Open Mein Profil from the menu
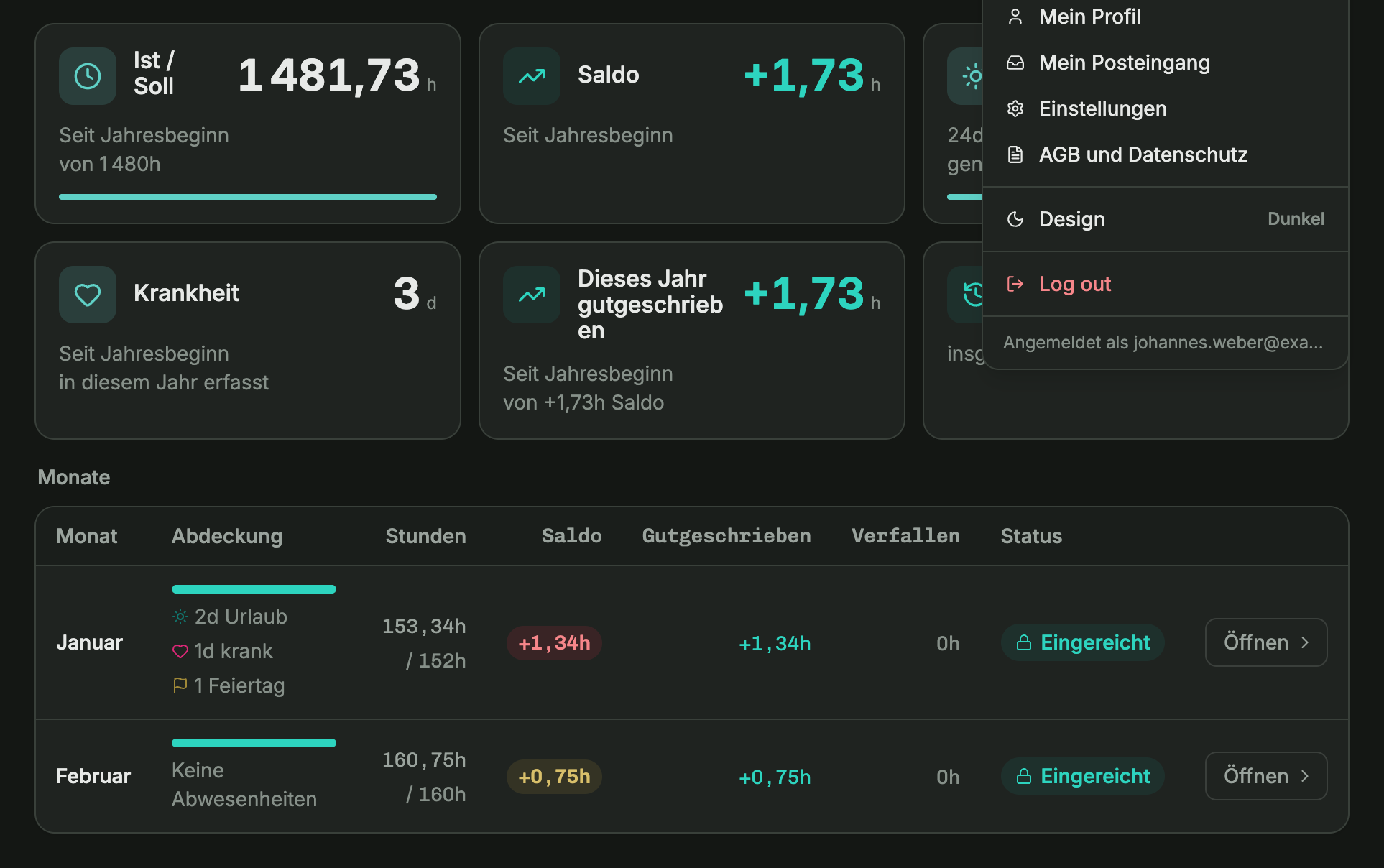1384x868 pixels. pyautogui.click(x=1165, y=17)
